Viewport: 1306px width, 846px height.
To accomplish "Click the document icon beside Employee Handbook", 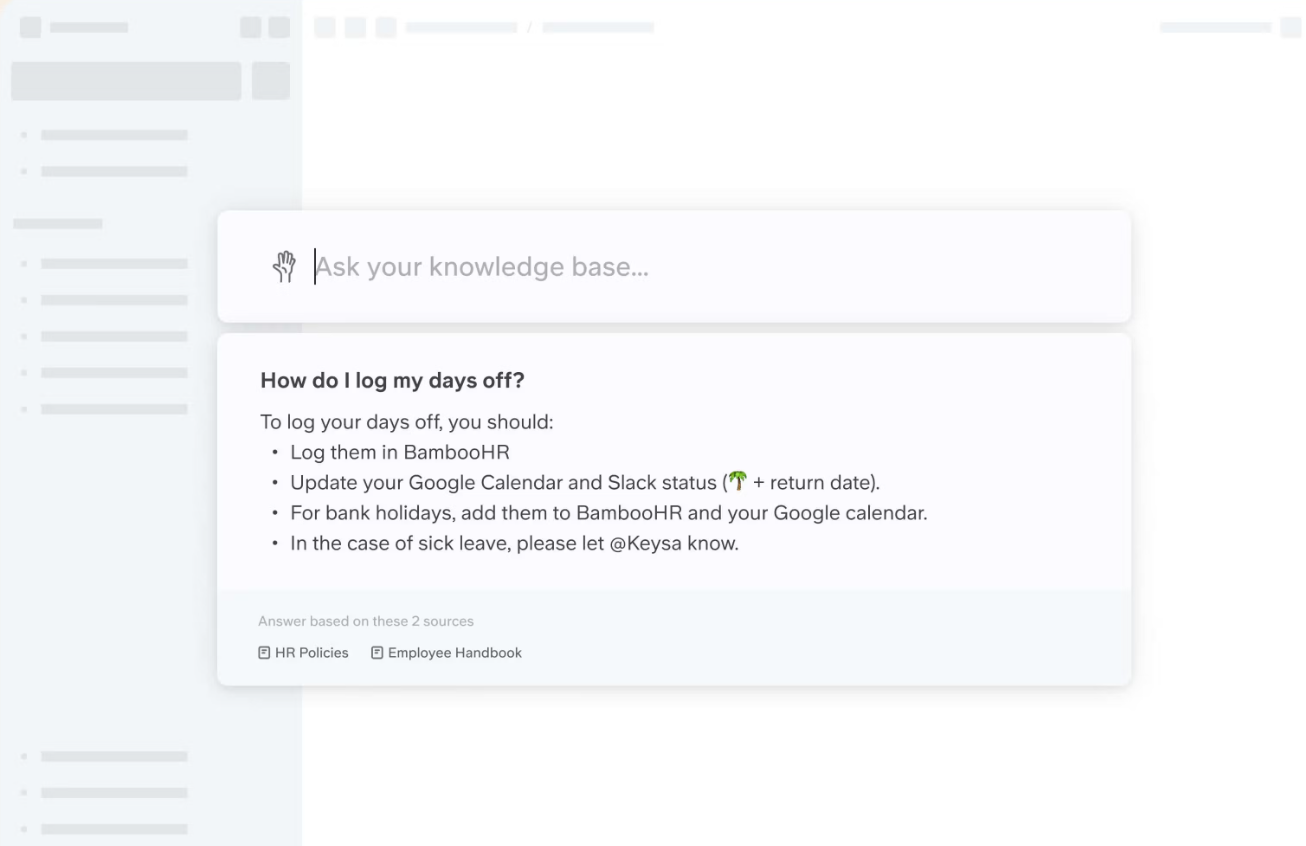I will pyautogui.click(x=377, y=652).
